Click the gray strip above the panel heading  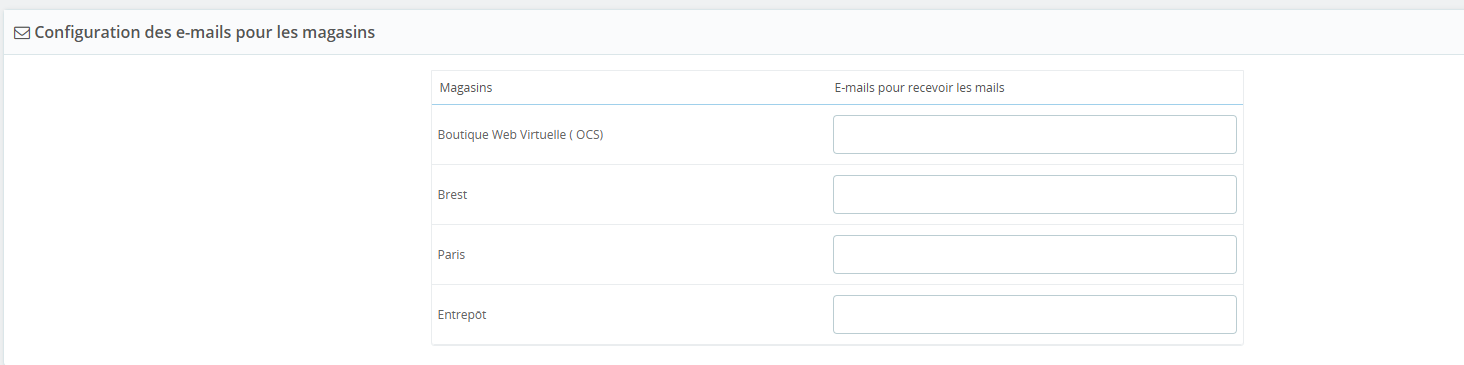coord(732,5)
